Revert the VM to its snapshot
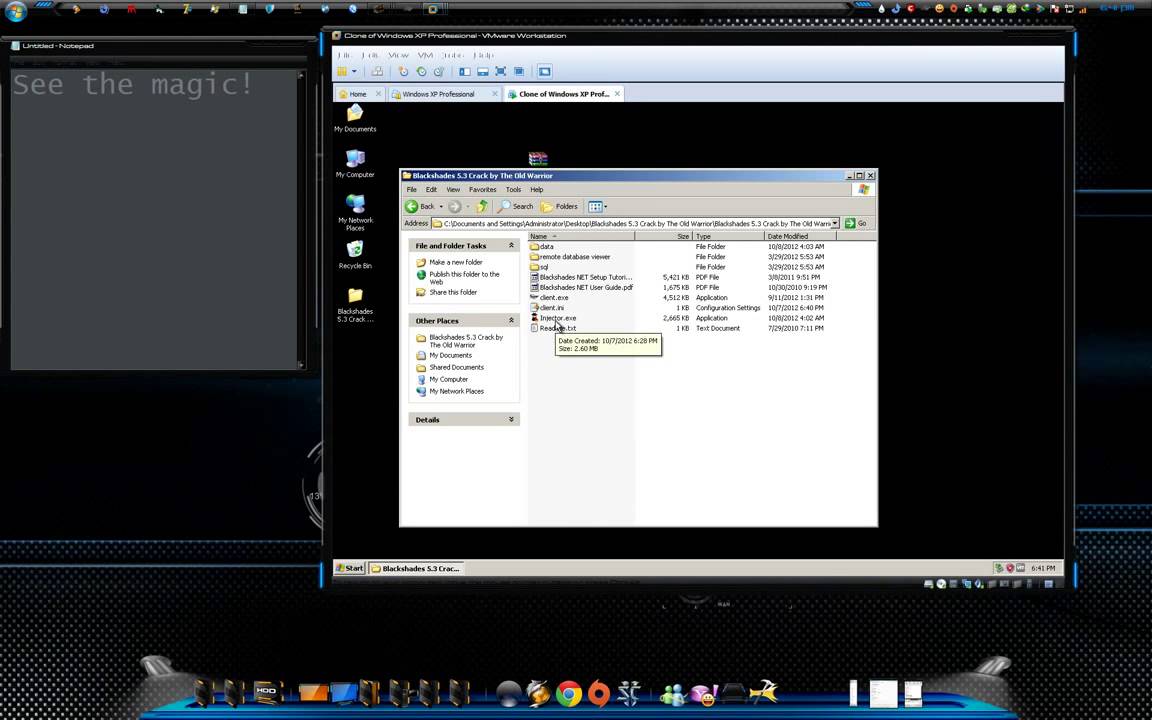1152x720 pixels. 421,71
